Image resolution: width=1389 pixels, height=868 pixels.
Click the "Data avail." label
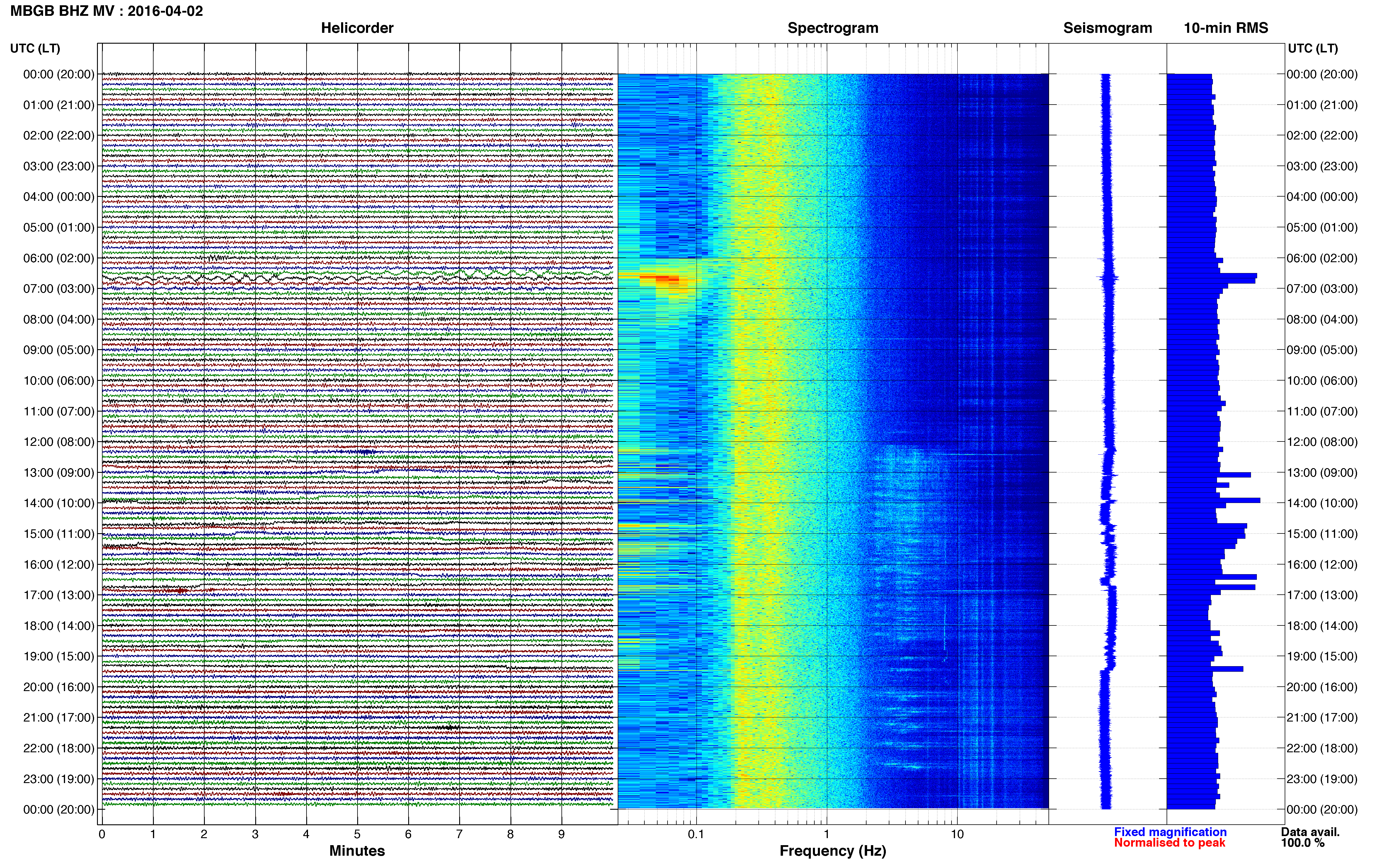1310,832
